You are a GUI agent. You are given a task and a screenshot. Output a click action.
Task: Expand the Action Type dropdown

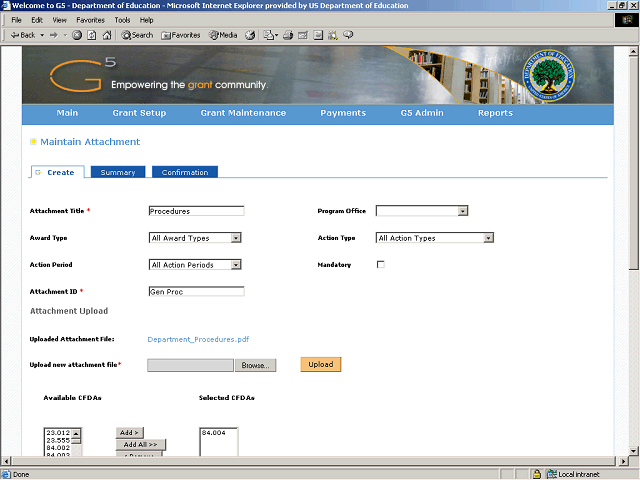click(488, 238)
